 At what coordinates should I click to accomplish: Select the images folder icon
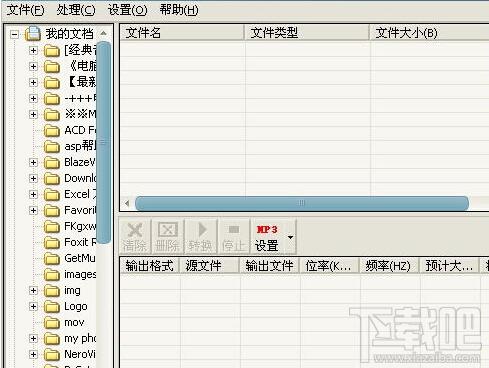pos(52,275)
